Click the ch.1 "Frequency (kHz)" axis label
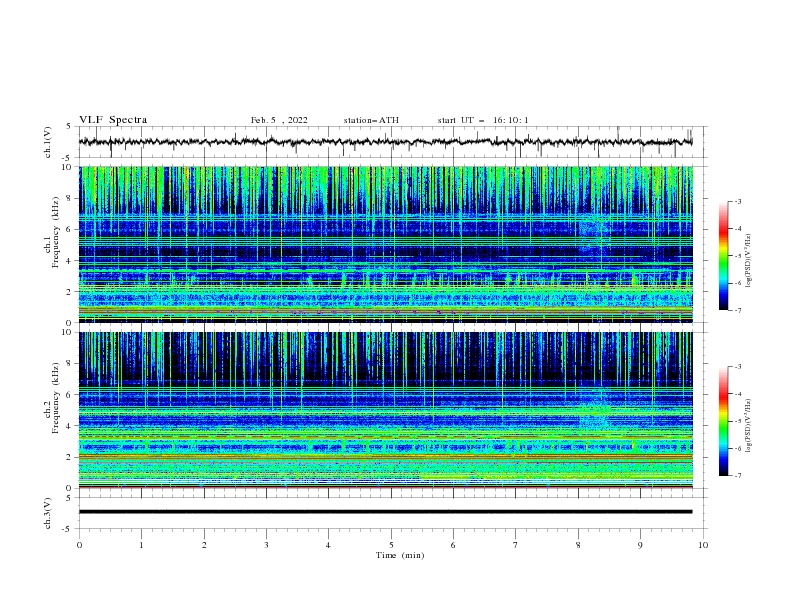 [x=56, y=233]
